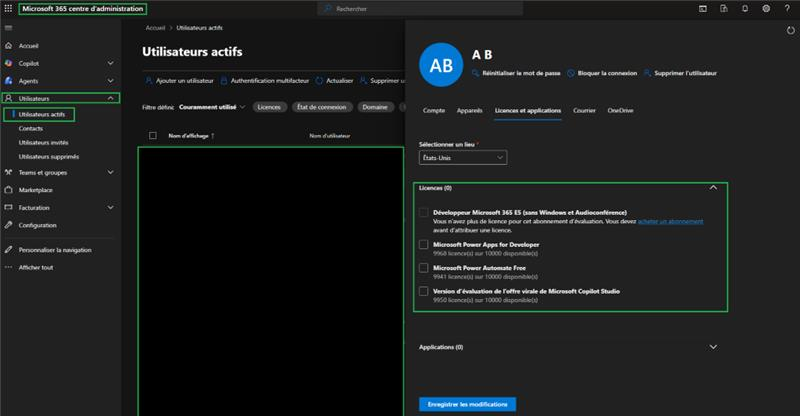Image resolution: width=800 pixels, height=416 pixels.
Task: Switch to the Compte tab
Action: 434,110
